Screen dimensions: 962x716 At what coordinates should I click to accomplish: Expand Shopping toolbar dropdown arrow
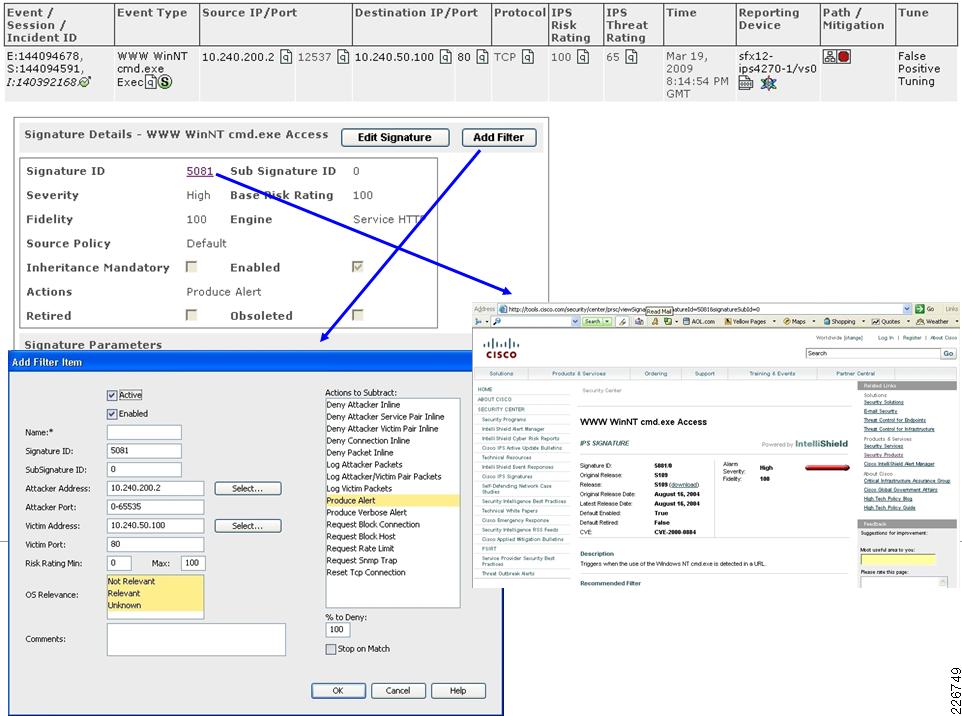[863, 321]
